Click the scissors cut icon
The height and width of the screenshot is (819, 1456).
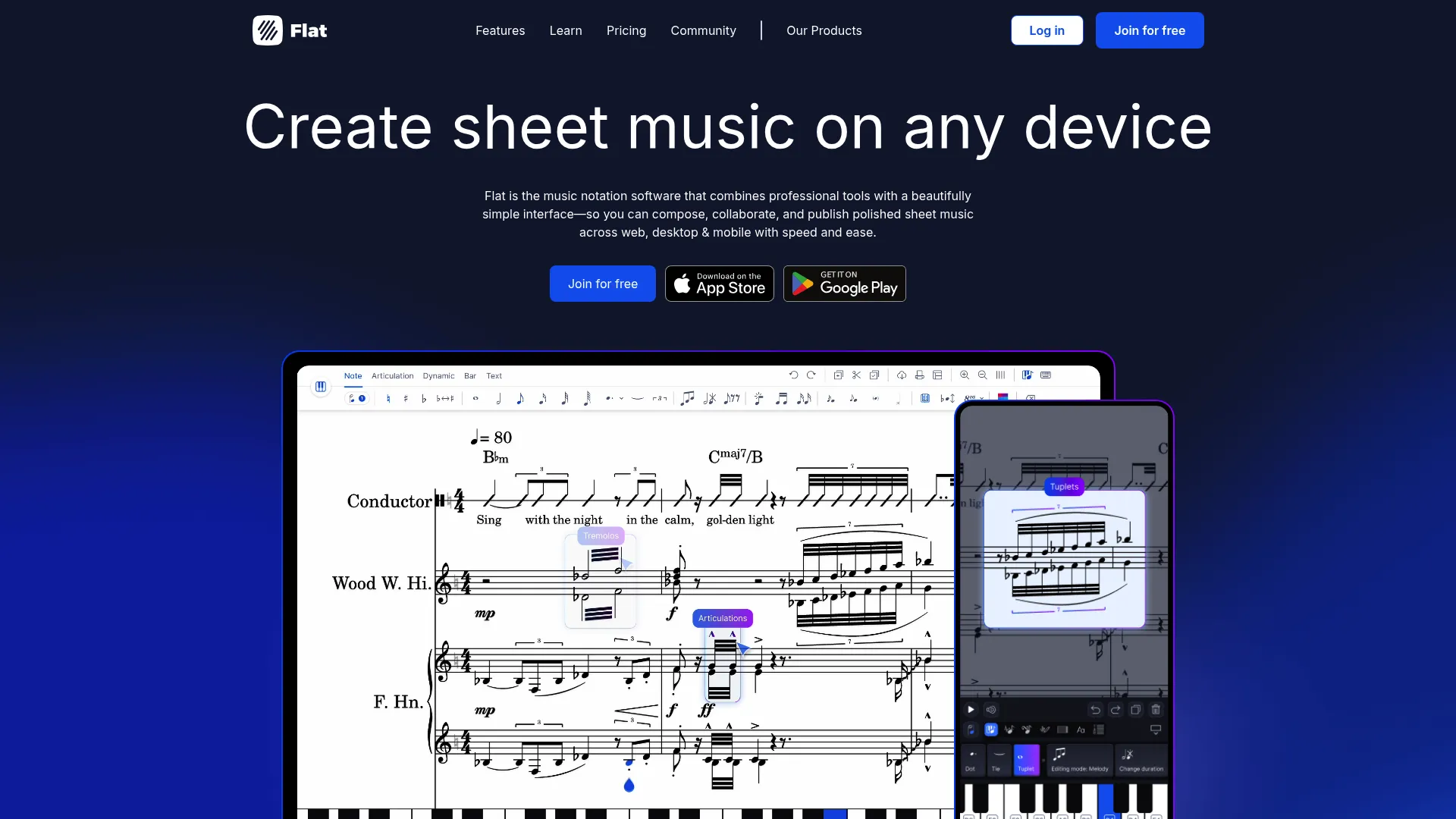click(856, 375)
